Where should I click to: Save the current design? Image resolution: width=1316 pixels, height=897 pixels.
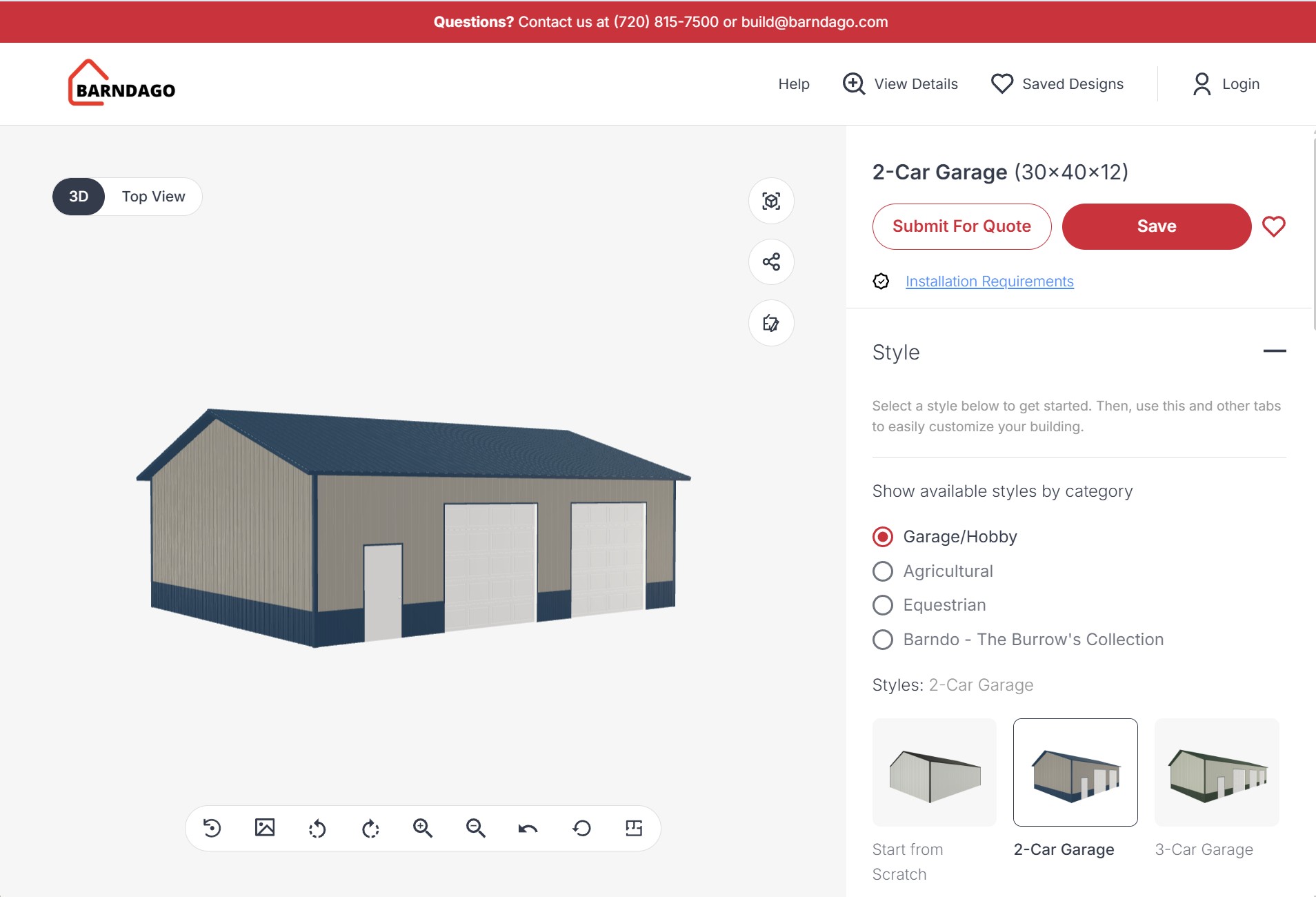1157,226
